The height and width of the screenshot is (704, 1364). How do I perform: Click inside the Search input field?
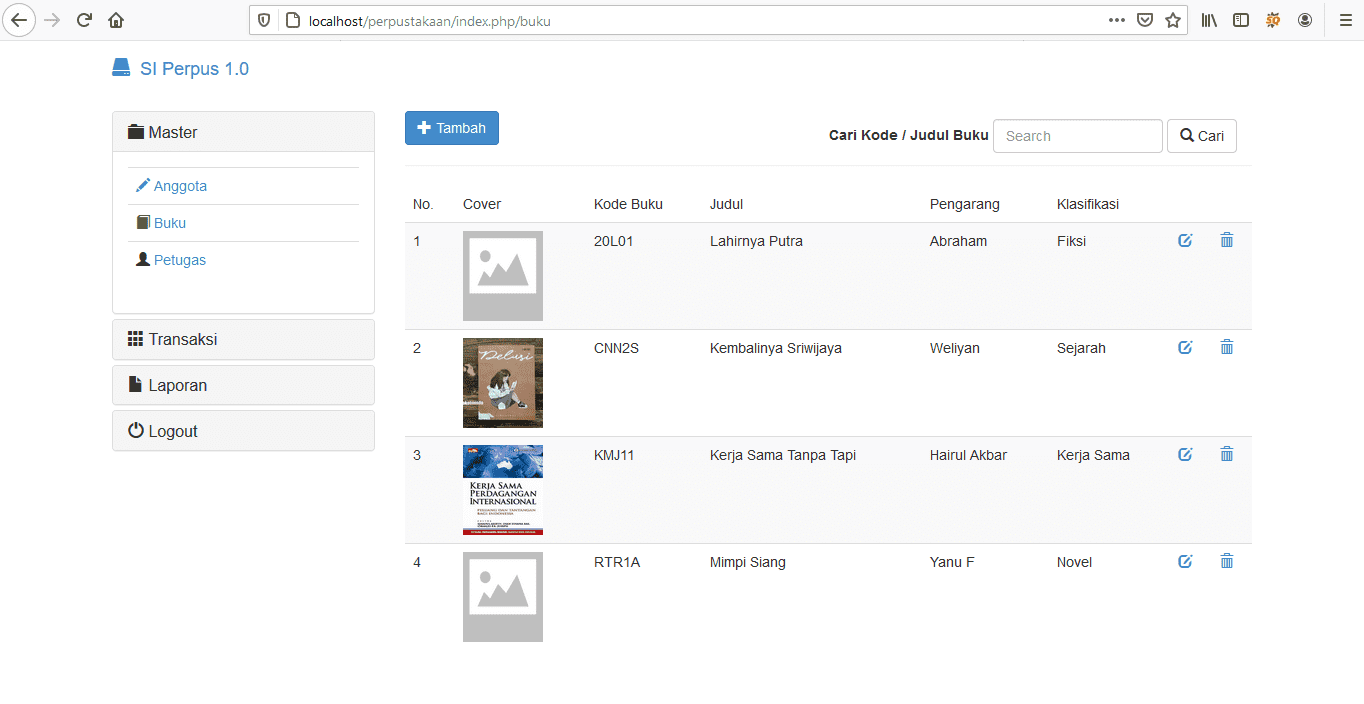[1077, 135]
